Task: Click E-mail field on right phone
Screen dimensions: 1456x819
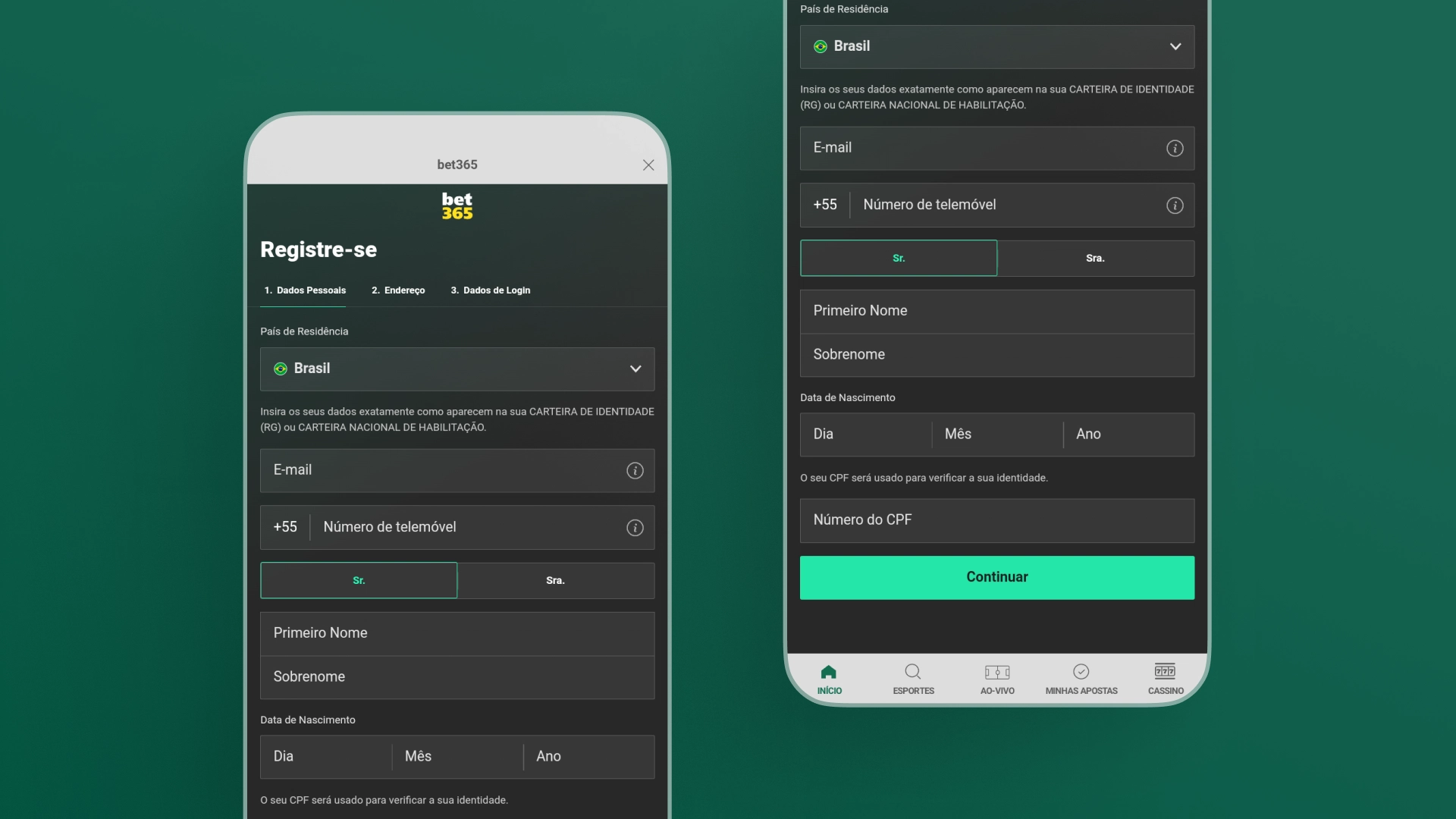Action: click(997, 149)
